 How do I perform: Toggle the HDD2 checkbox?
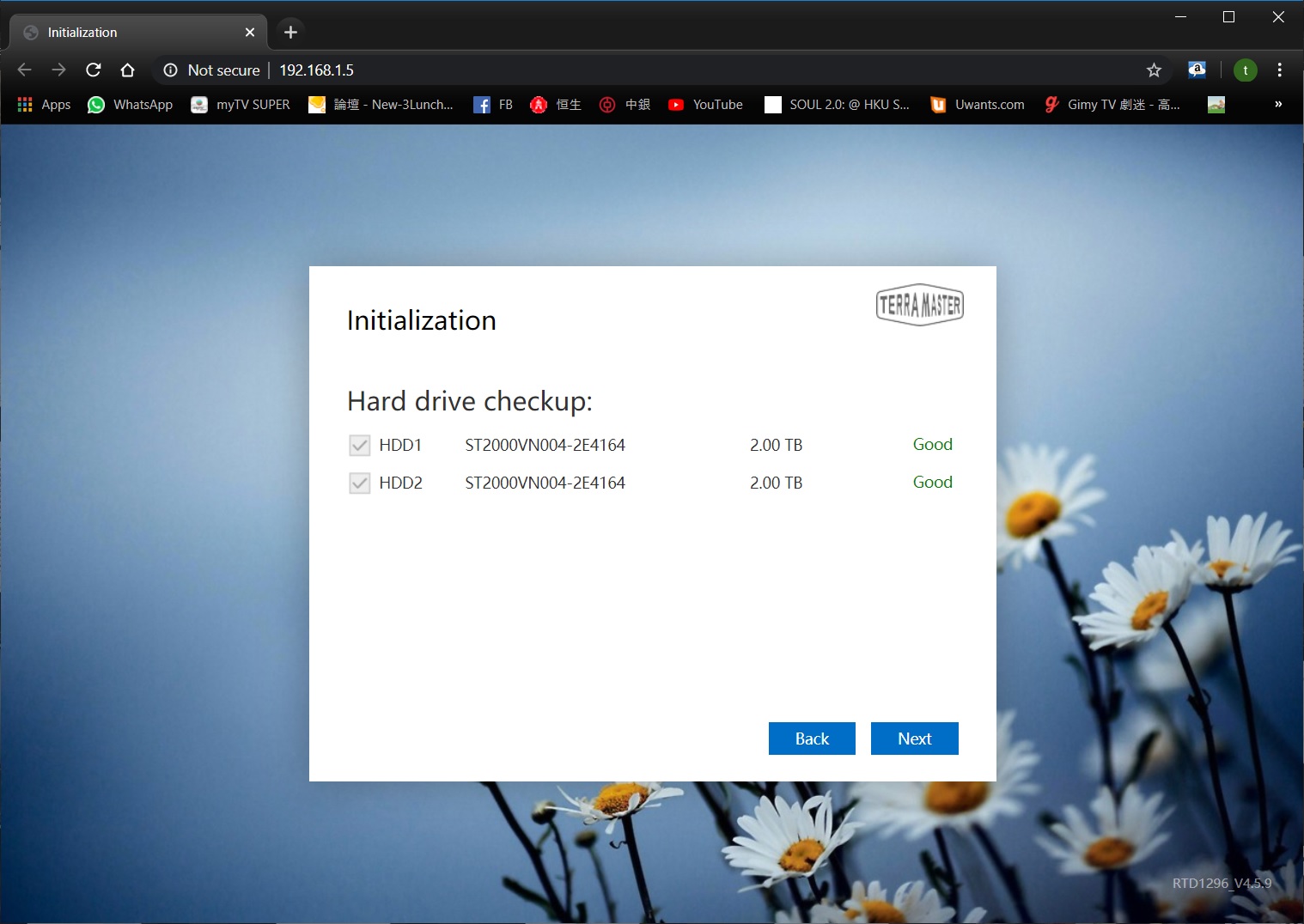click(x=359, y=483)
